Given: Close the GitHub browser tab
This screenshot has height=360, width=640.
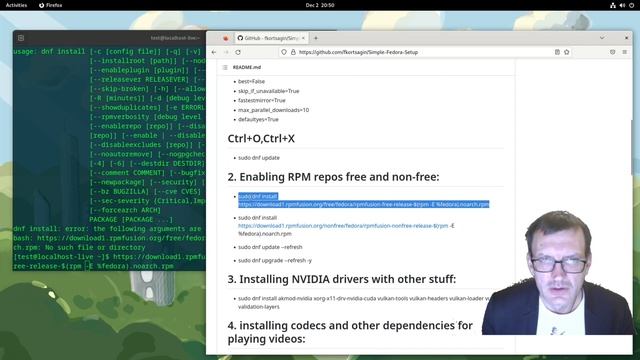Looking at the screenshot, I should (x=303, y=38).
